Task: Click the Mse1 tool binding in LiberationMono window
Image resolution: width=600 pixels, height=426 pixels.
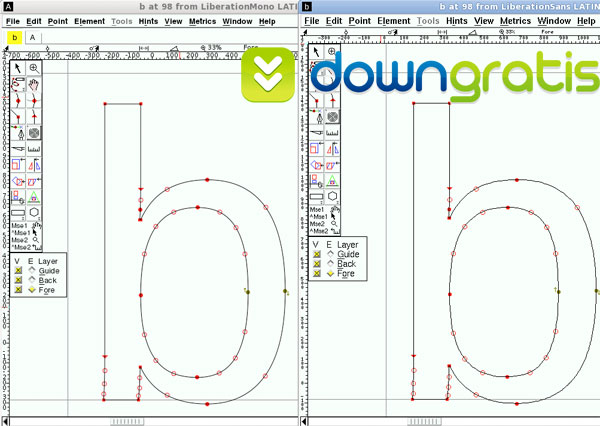Action: pyautogui.click(x=26, y=226)
